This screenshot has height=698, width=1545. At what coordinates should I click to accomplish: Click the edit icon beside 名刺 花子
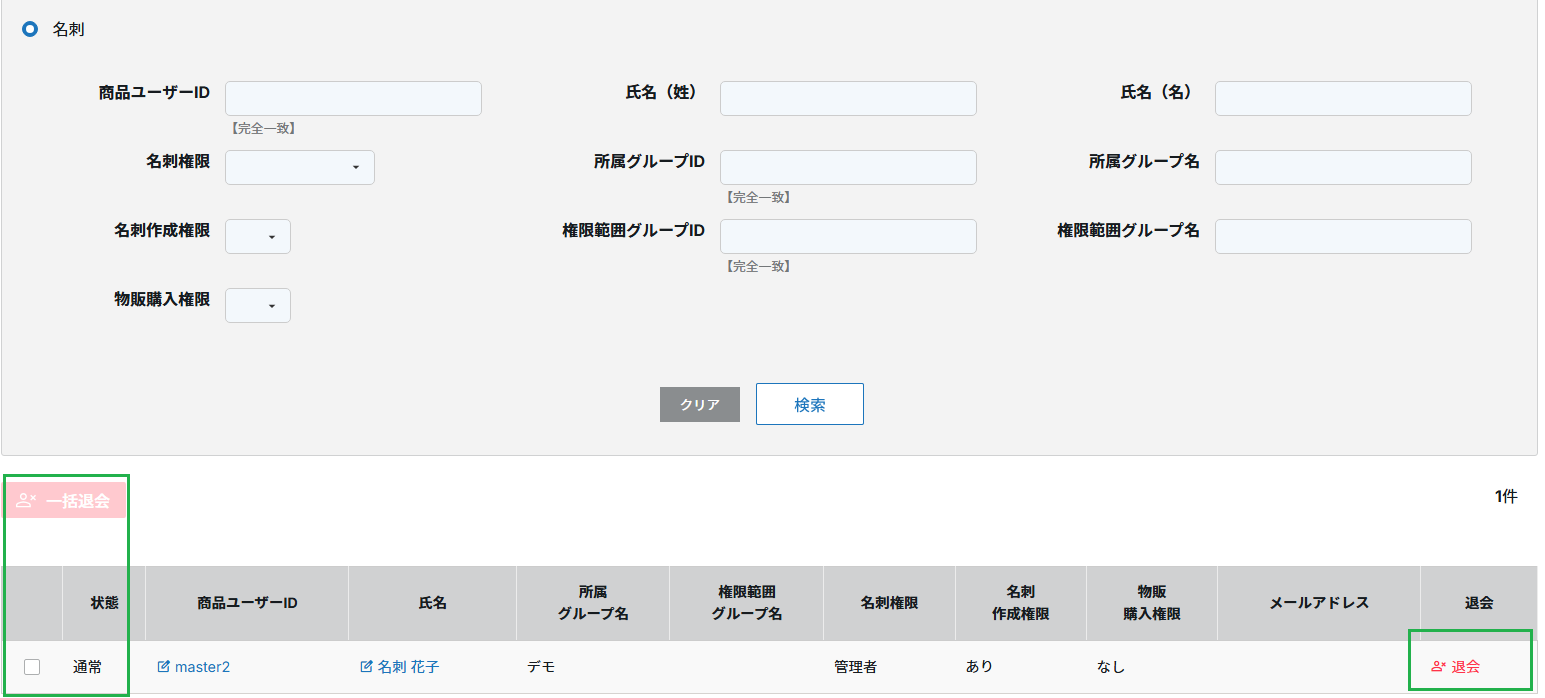(x=366, y=667)
